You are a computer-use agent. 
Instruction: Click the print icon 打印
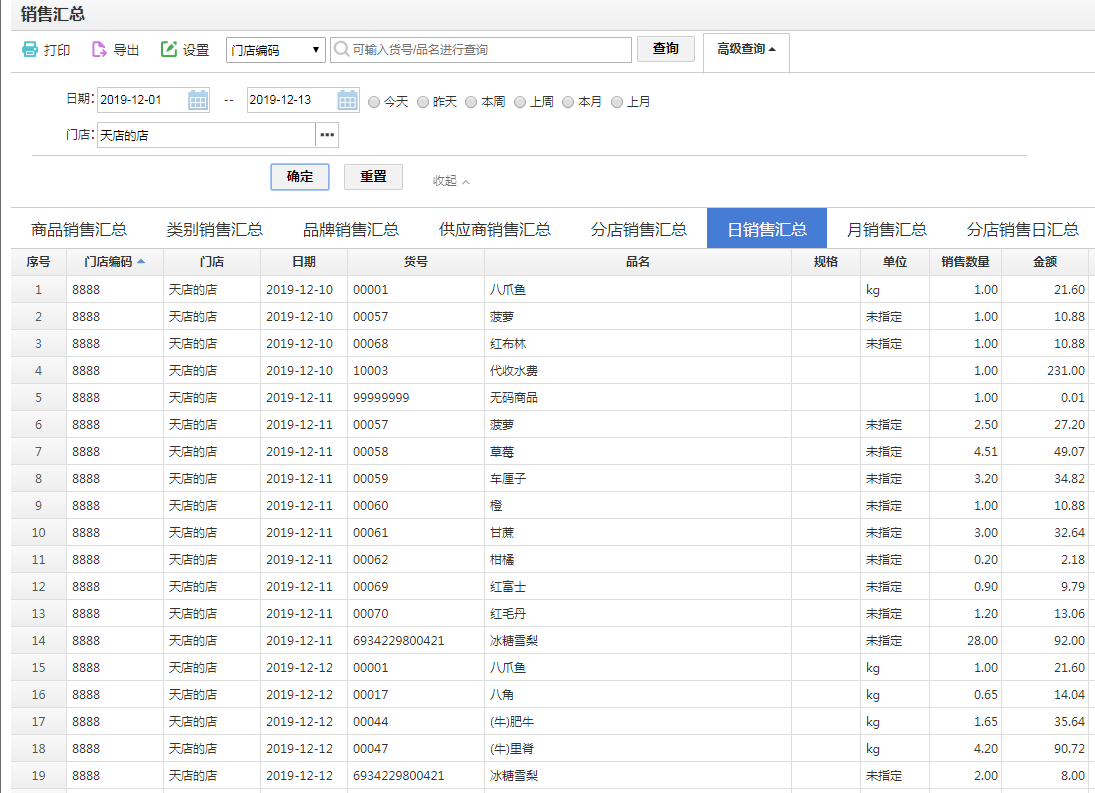tap(29, 49)
